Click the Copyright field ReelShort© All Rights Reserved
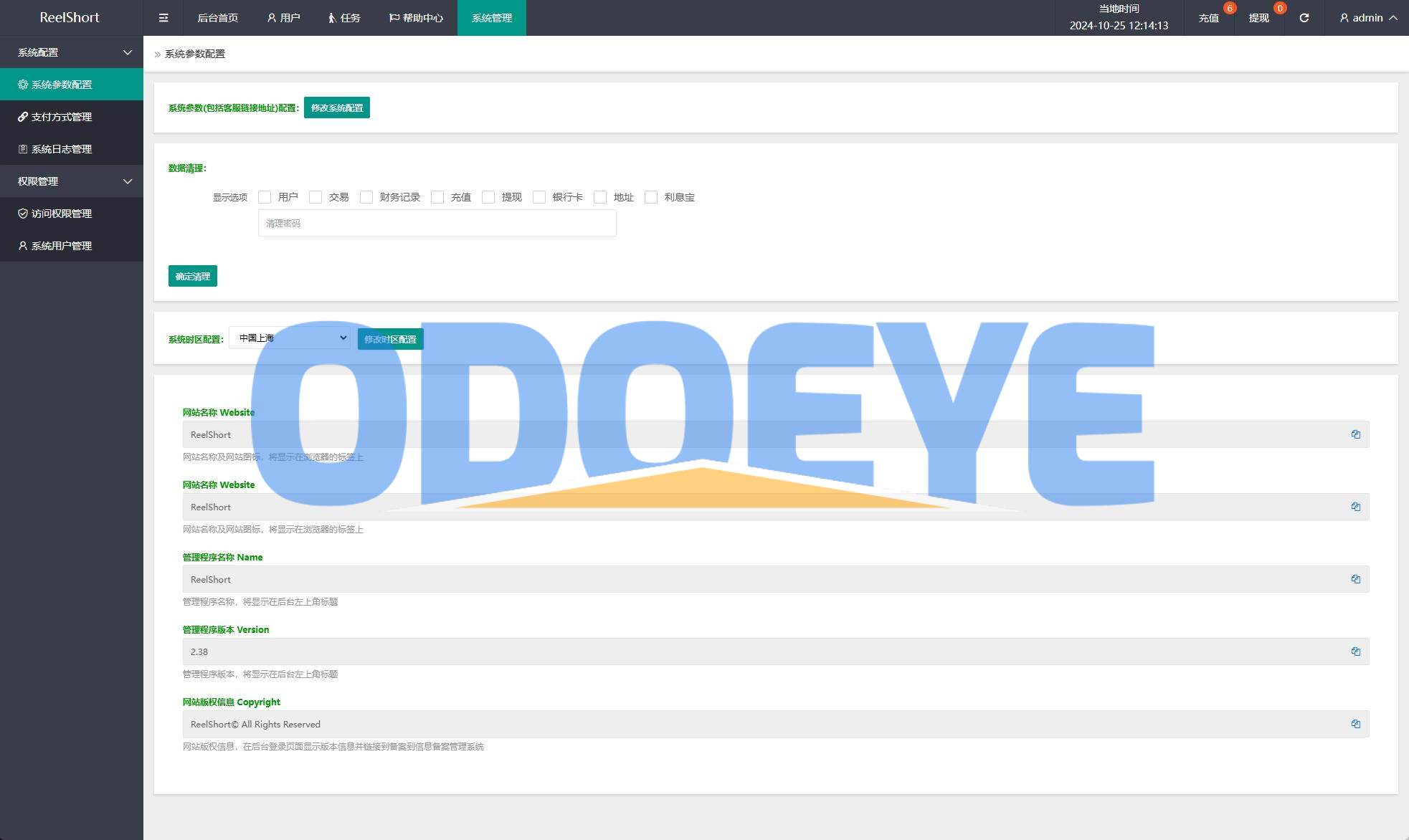The width and height of the screenshot is (1409, 840). (x=776, y=724)
